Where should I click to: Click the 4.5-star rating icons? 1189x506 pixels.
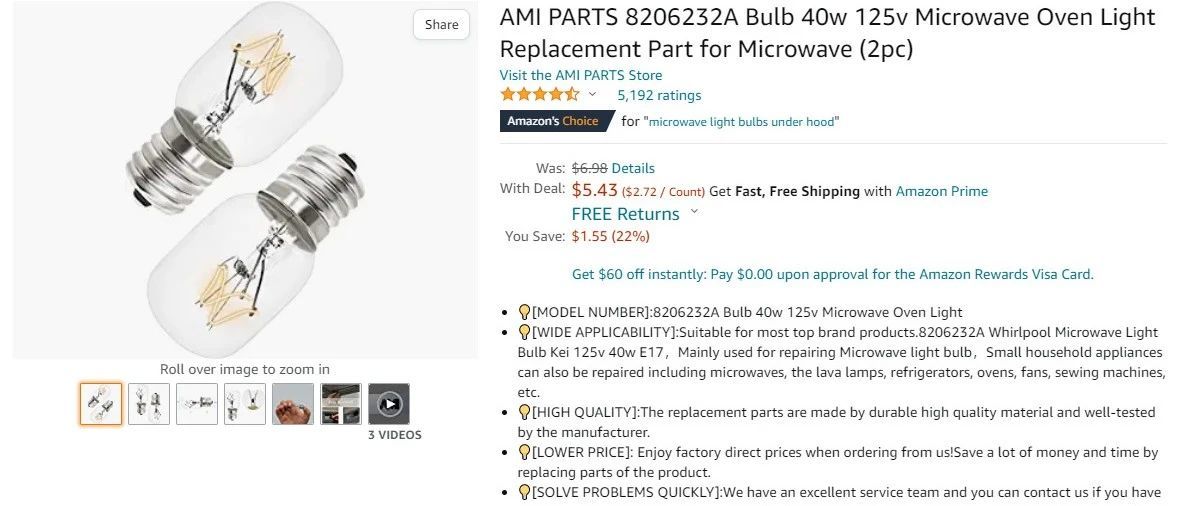(540, 95)
